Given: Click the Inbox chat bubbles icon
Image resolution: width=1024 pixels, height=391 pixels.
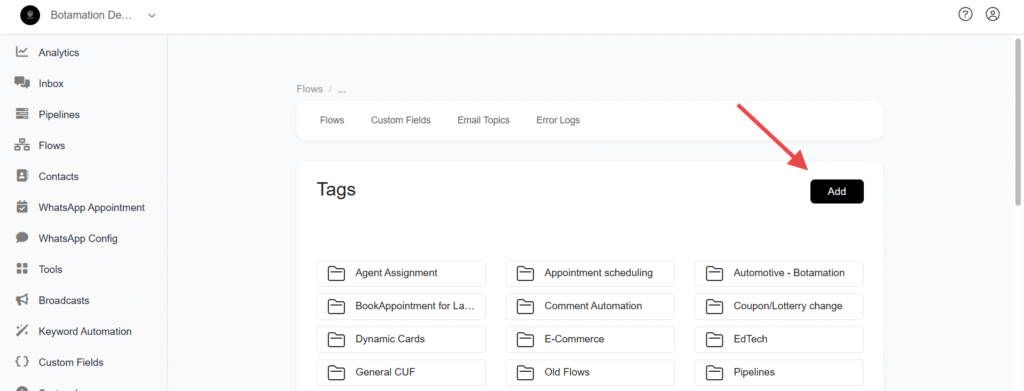Looking at the screenshot, I should [x=22, y=83].
